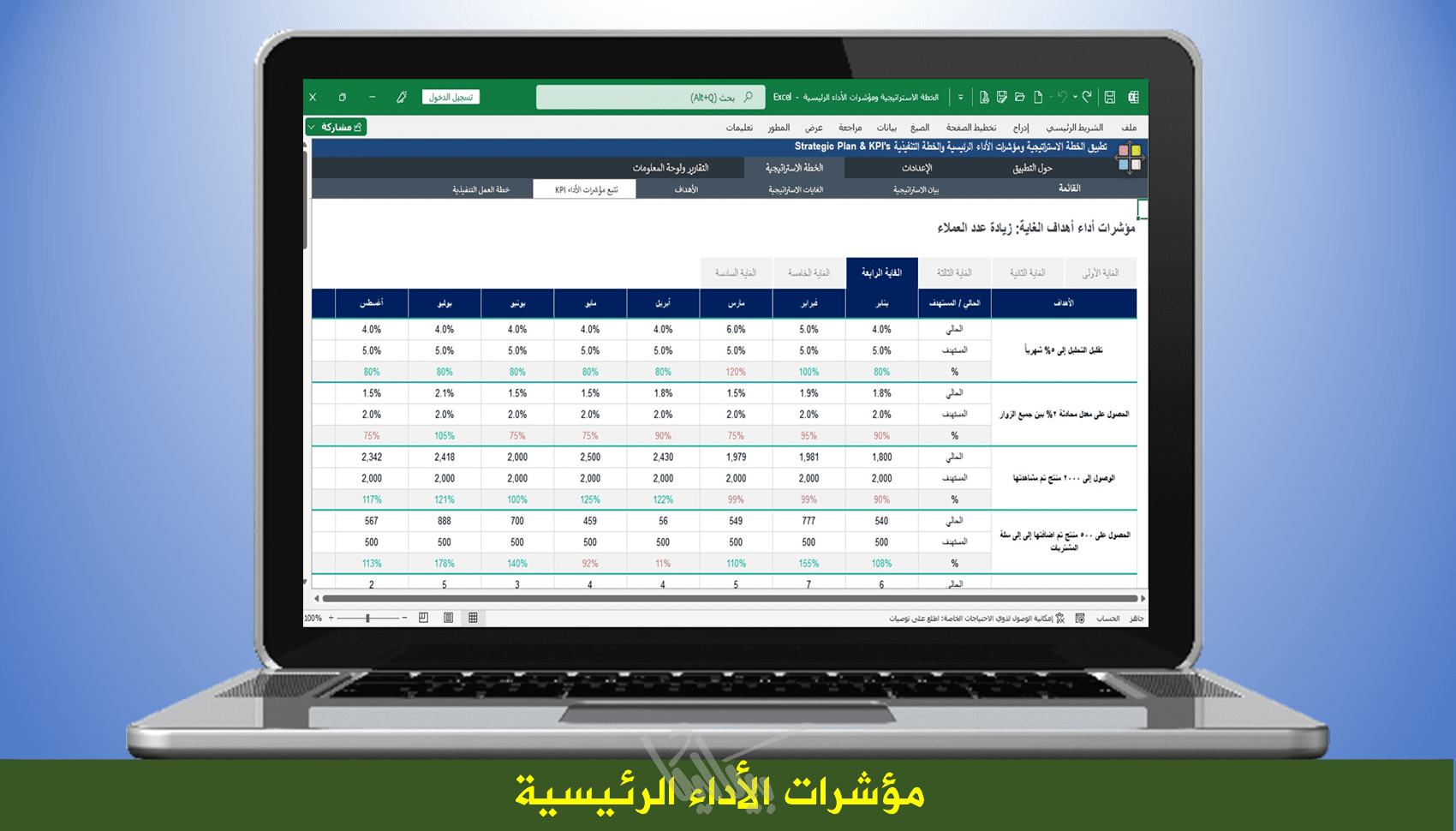
Task: Switch to the الغاية الثالثة goal tab
Action: coord(954,272)
